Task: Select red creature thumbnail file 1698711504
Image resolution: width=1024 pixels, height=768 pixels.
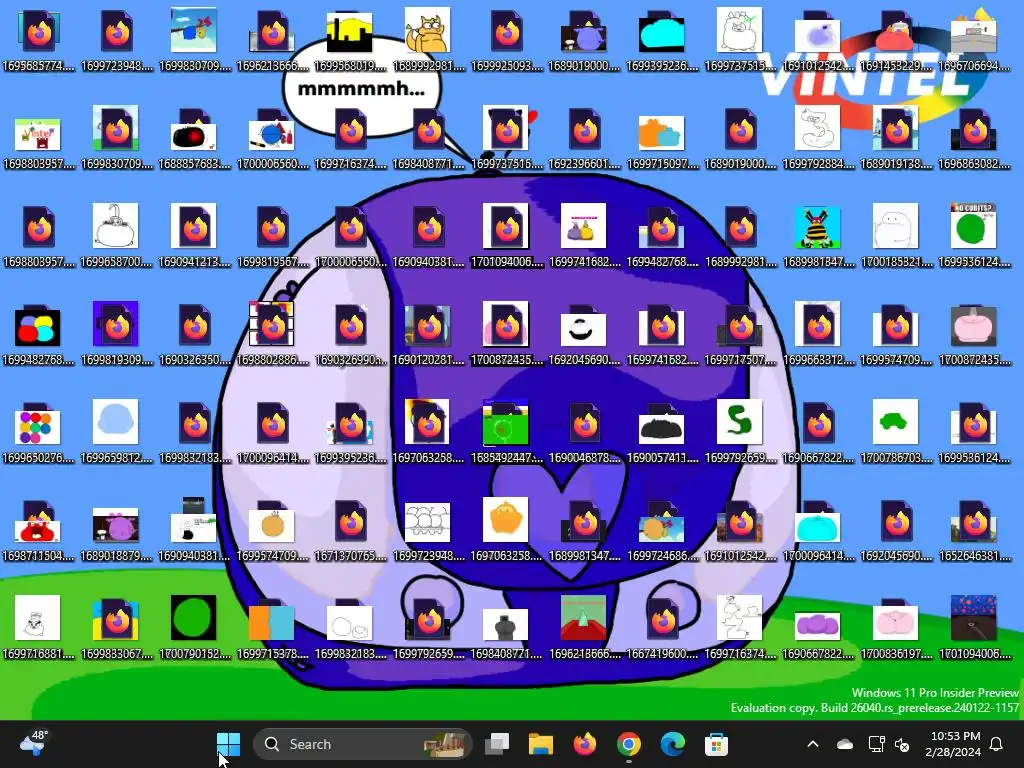Action: point(39,529)
